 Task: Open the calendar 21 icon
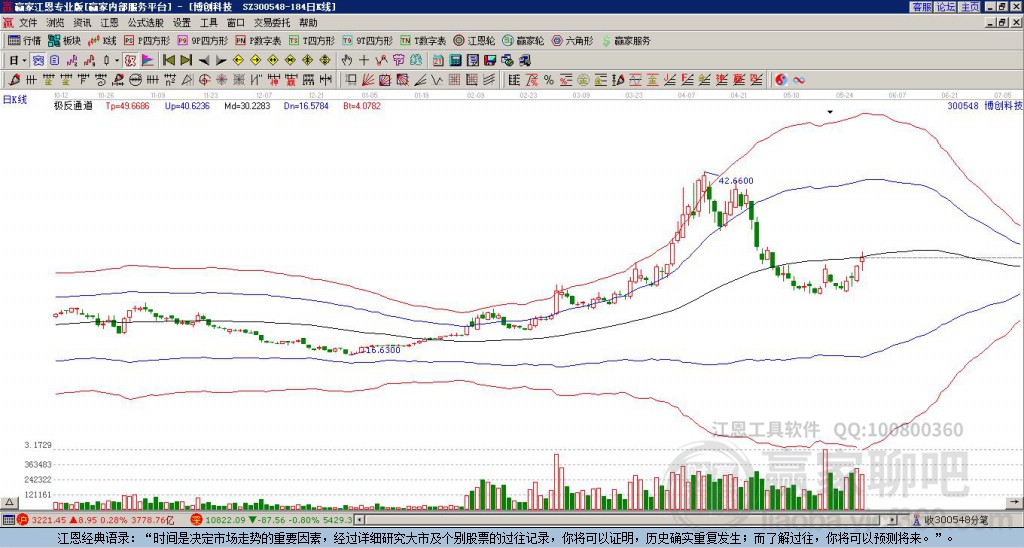[x=438, y=61]
